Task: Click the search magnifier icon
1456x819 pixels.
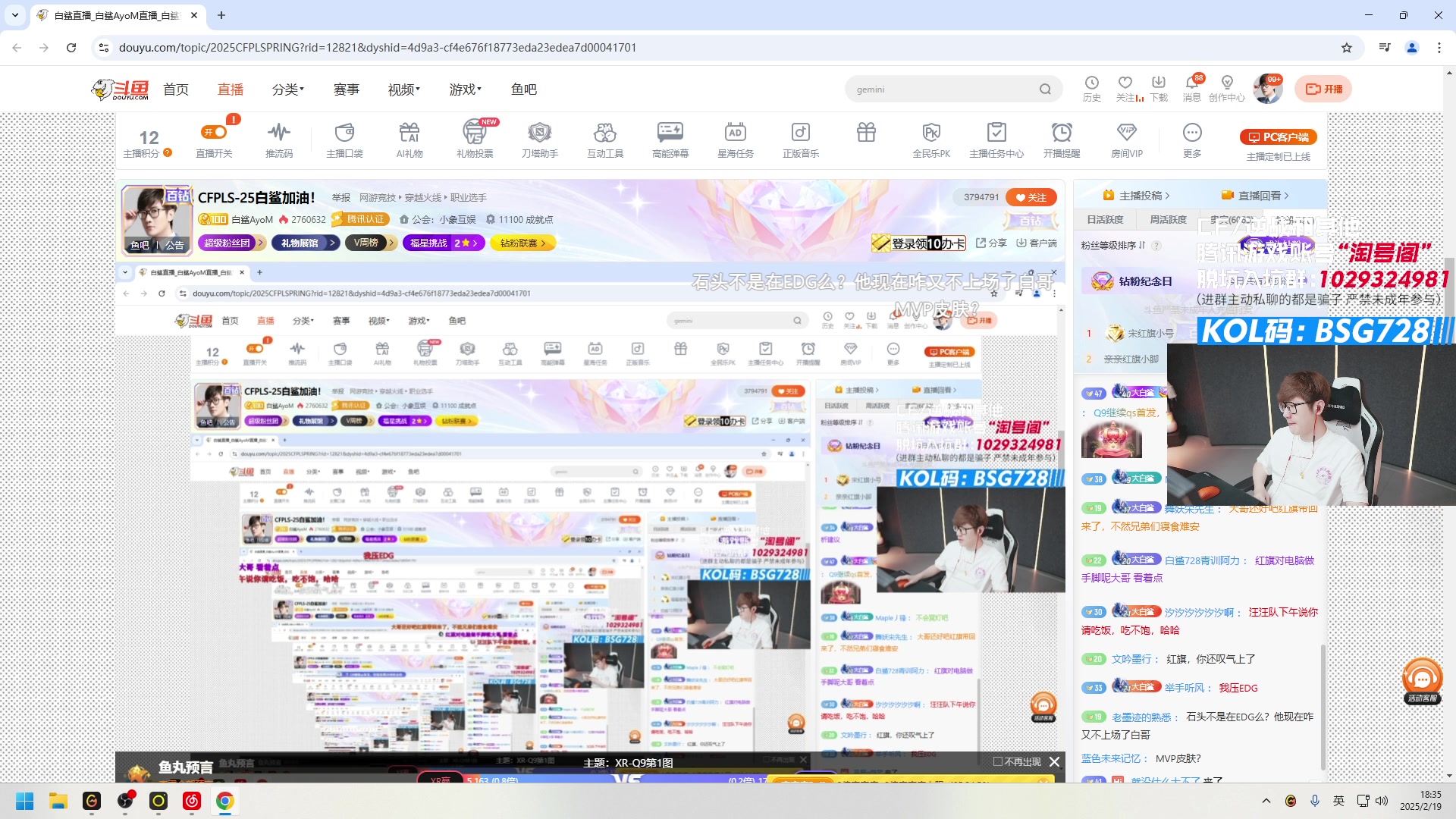Action: (x=1045, y=89)
